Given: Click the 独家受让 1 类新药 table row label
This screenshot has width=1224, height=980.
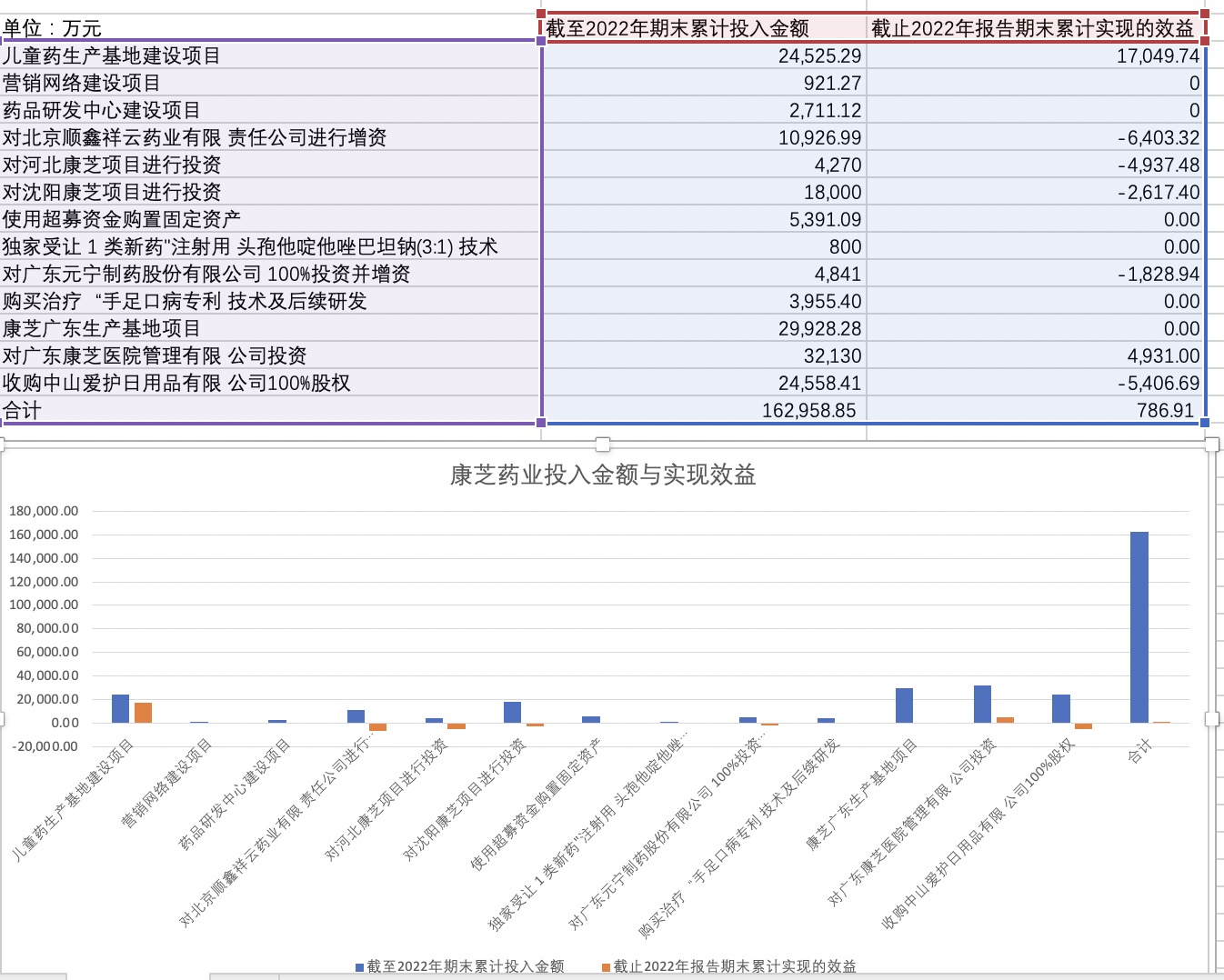Looking at the screenshot, I should point(270,246).
